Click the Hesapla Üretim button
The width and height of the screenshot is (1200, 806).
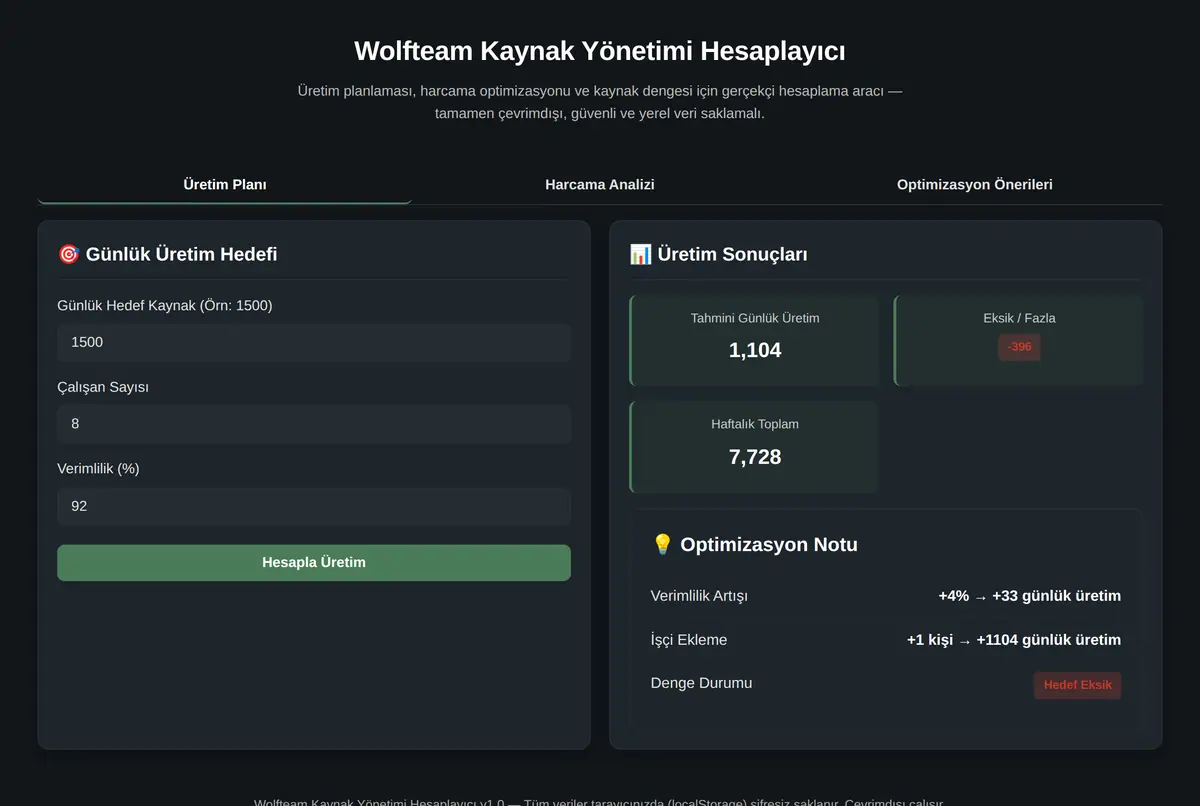pyautogui.click(x=314, y=563)
